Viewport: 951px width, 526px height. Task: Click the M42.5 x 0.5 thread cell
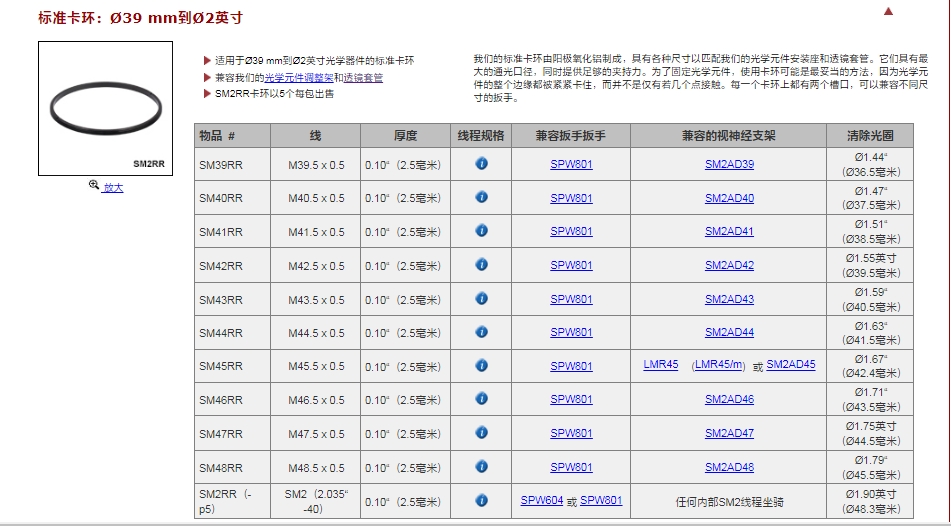(315, 266)
